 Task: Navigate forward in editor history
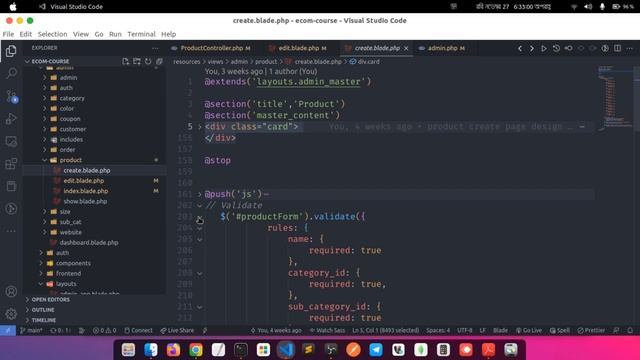pyautogui.click(x=531, y=48)
